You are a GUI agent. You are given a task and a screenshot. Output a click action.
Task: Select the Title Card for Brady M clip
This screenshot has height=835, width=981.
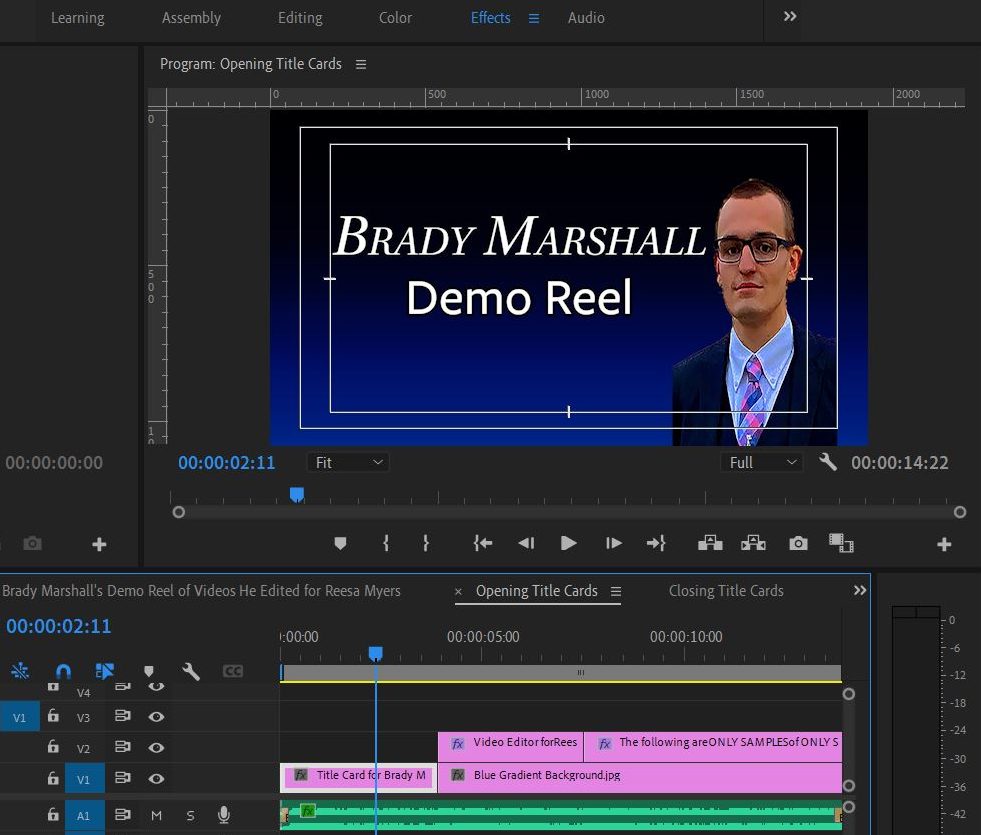coord(358,777)
